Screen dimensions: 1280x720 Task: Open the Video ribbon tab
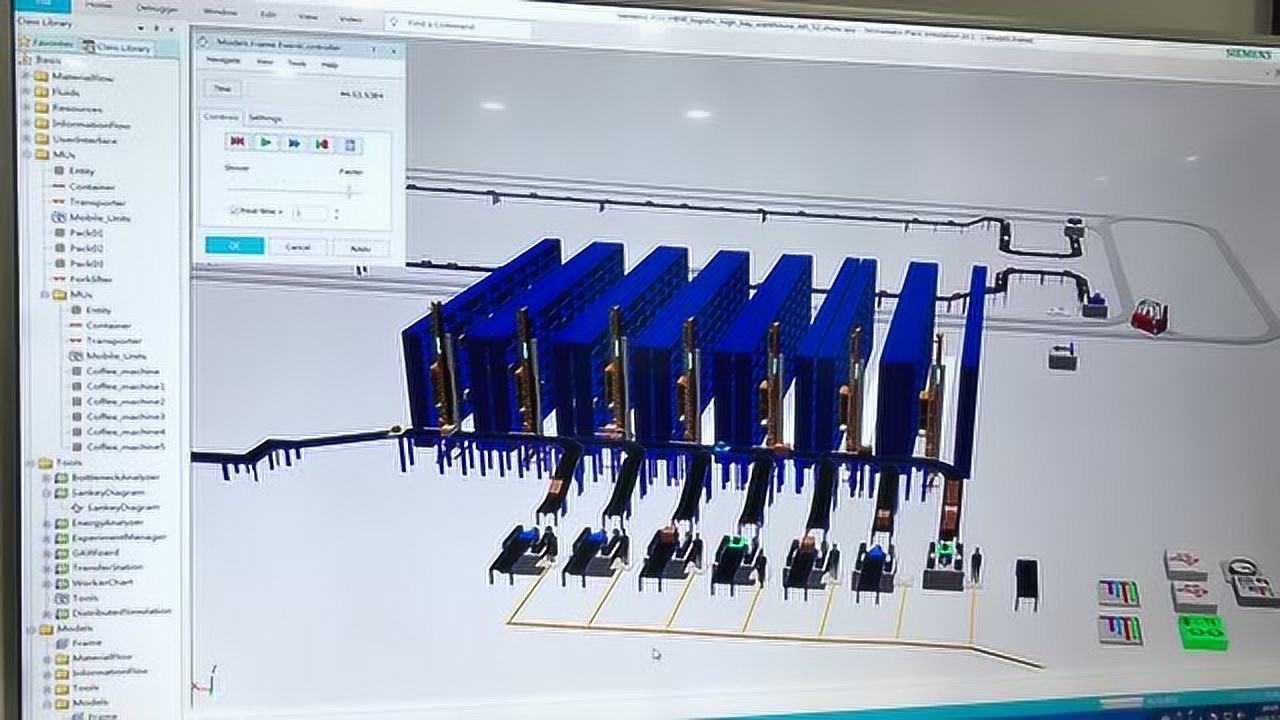tap(350, 19)
